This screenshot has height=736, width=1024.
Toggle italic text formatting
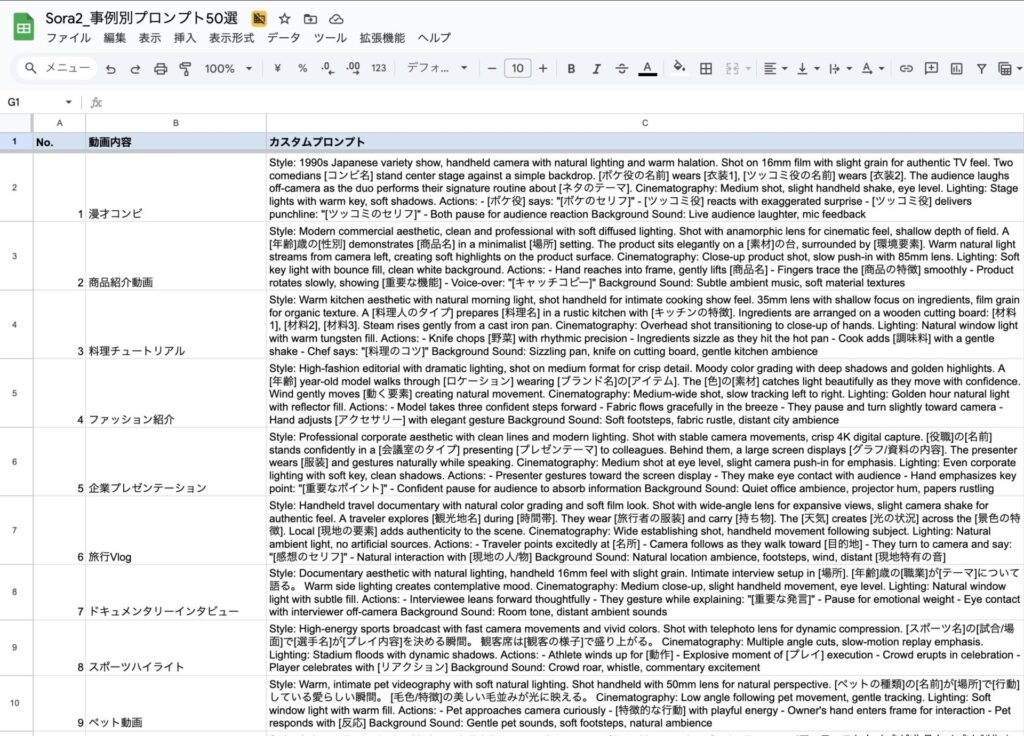click(596, 69)
